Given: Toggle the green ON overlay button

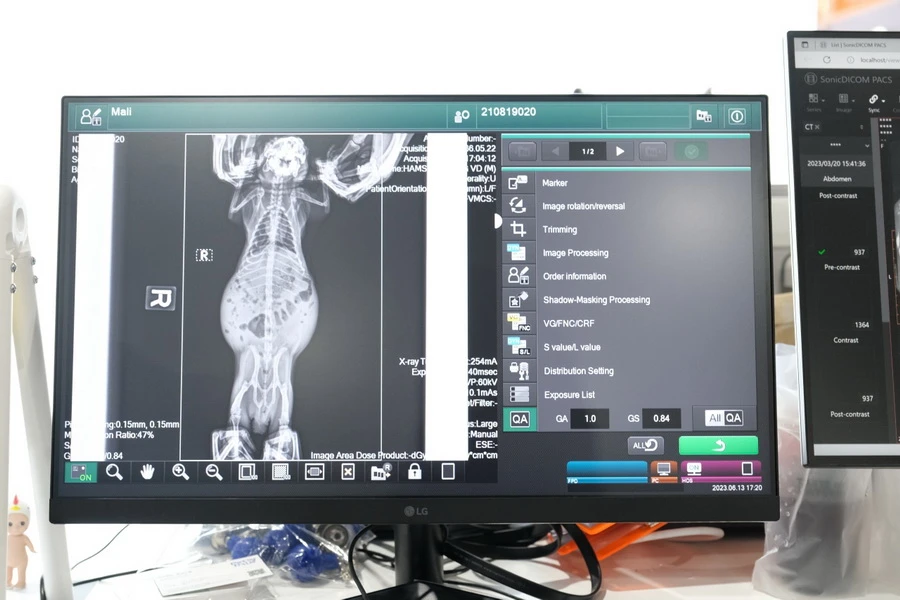Looking at the screenshot, I should pyautogui.click(x=81, y=472).
